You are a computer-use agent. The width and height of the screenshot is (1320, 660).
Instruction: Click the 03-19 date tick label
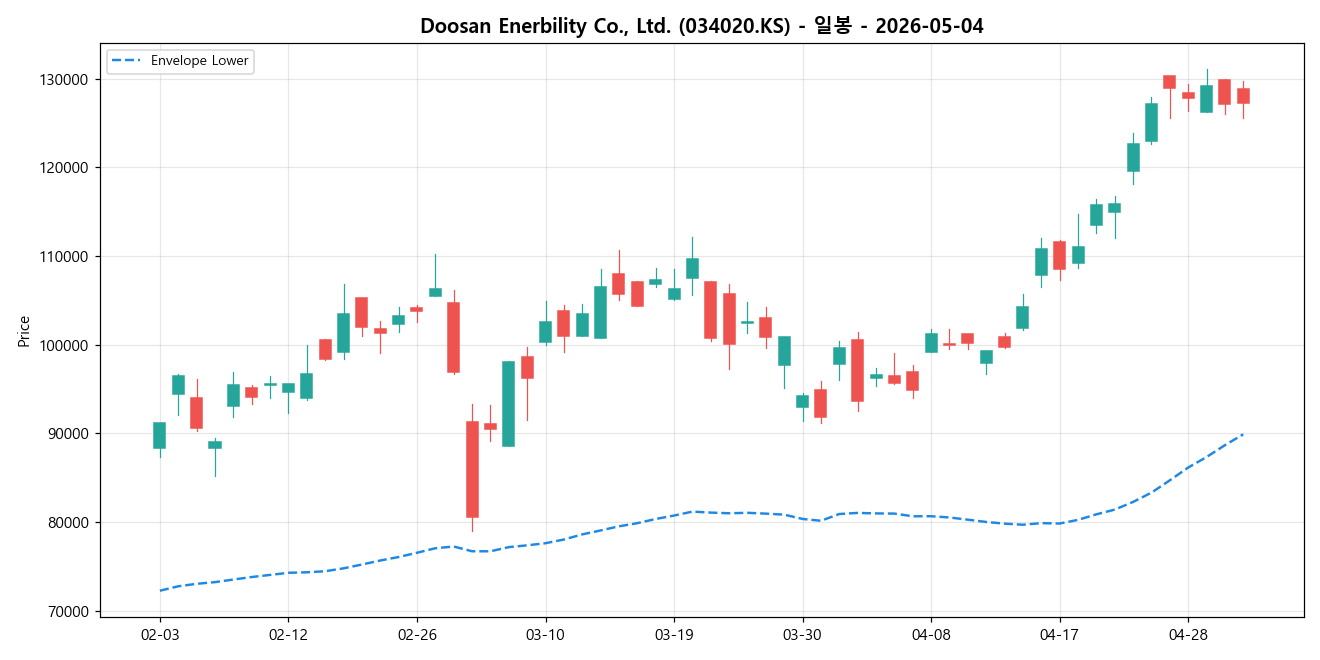(674, 635)
